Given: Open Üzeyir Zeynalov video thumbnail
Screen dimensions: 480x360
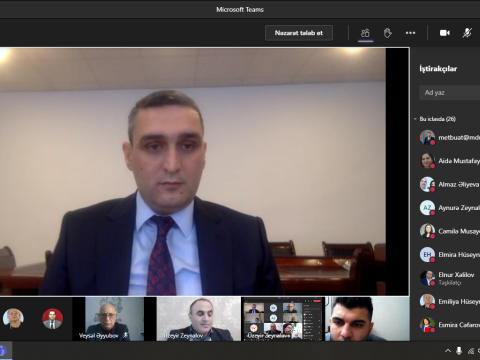Looking at the screenshot, I should coord(199,319).
